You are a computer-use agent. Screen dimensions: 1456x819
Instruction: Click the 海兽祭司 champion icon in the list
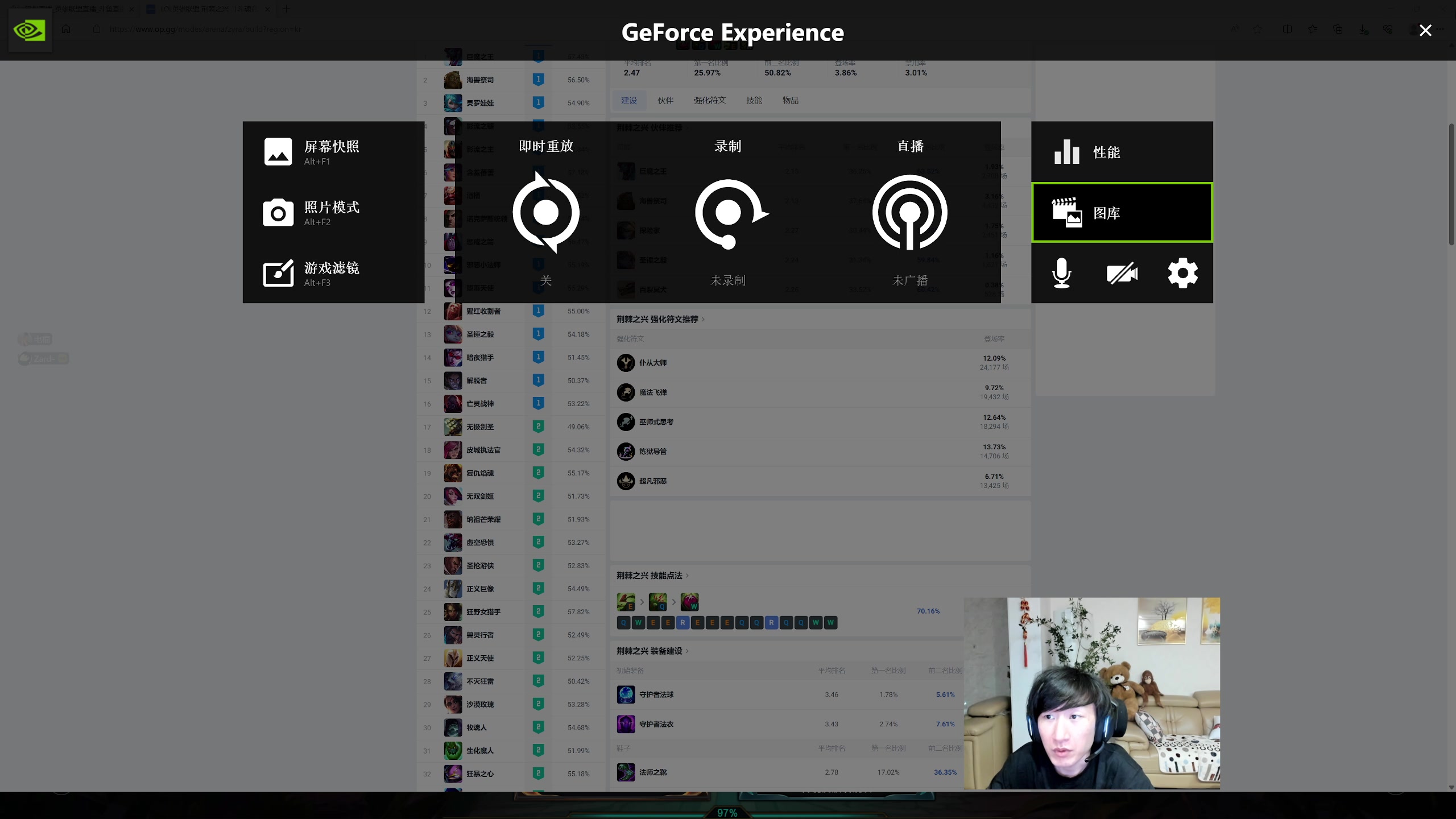click(453, 80)
